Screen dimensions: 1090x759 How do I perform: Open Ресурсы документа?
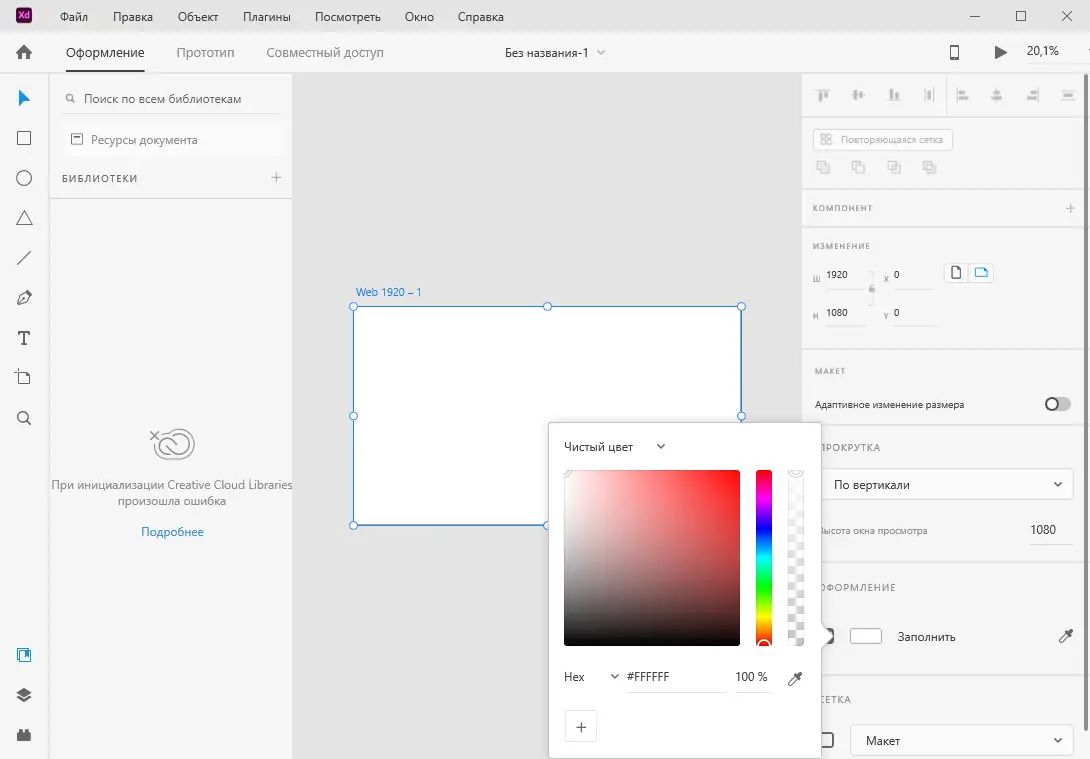171,140
